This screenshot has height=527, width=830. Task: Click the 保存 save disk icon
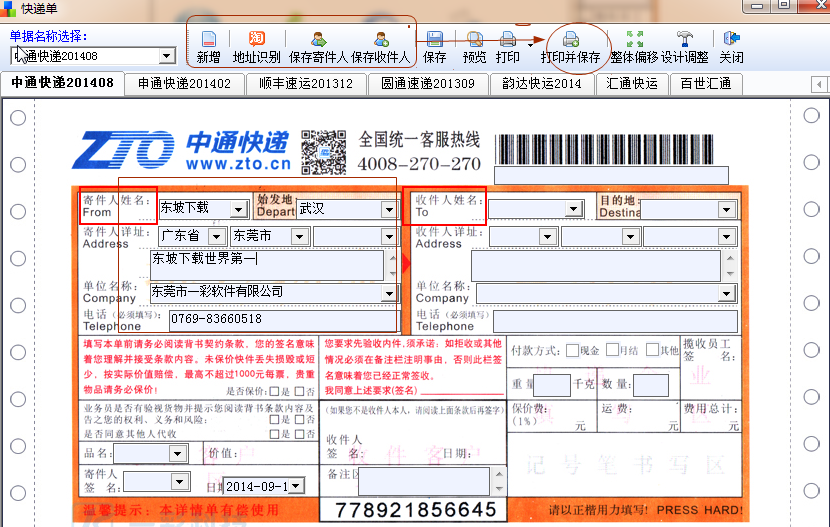435,41
